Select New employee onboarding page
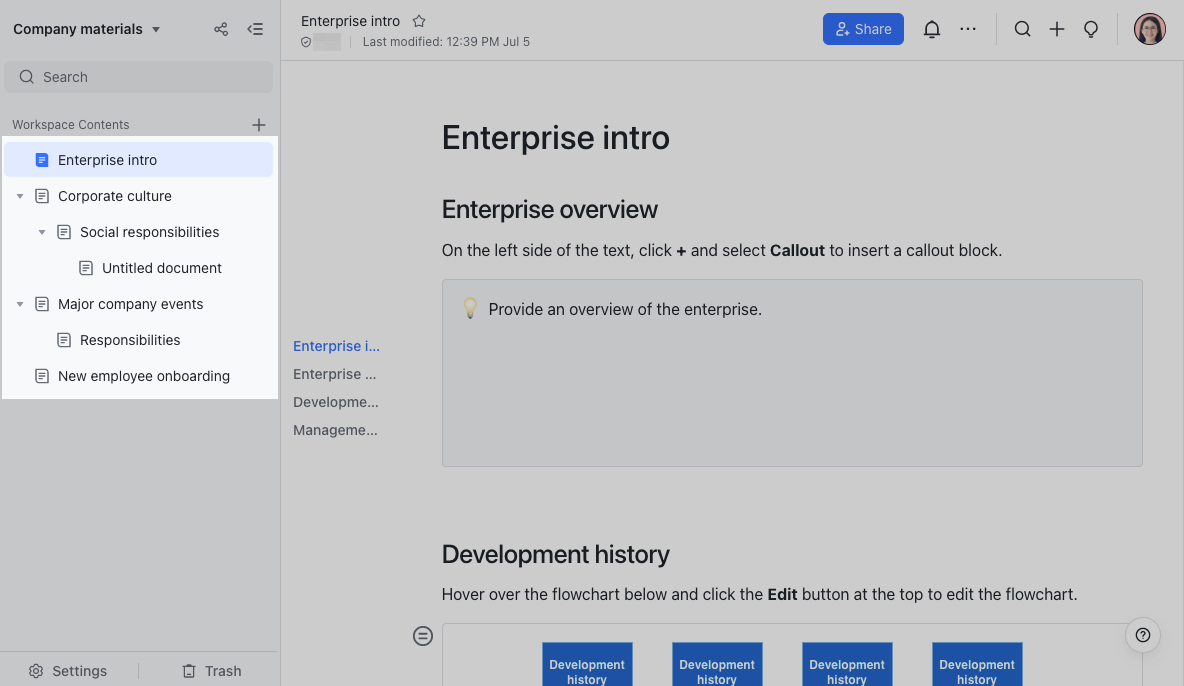This screenshot has height=686, width=1184. coord(144,376)
